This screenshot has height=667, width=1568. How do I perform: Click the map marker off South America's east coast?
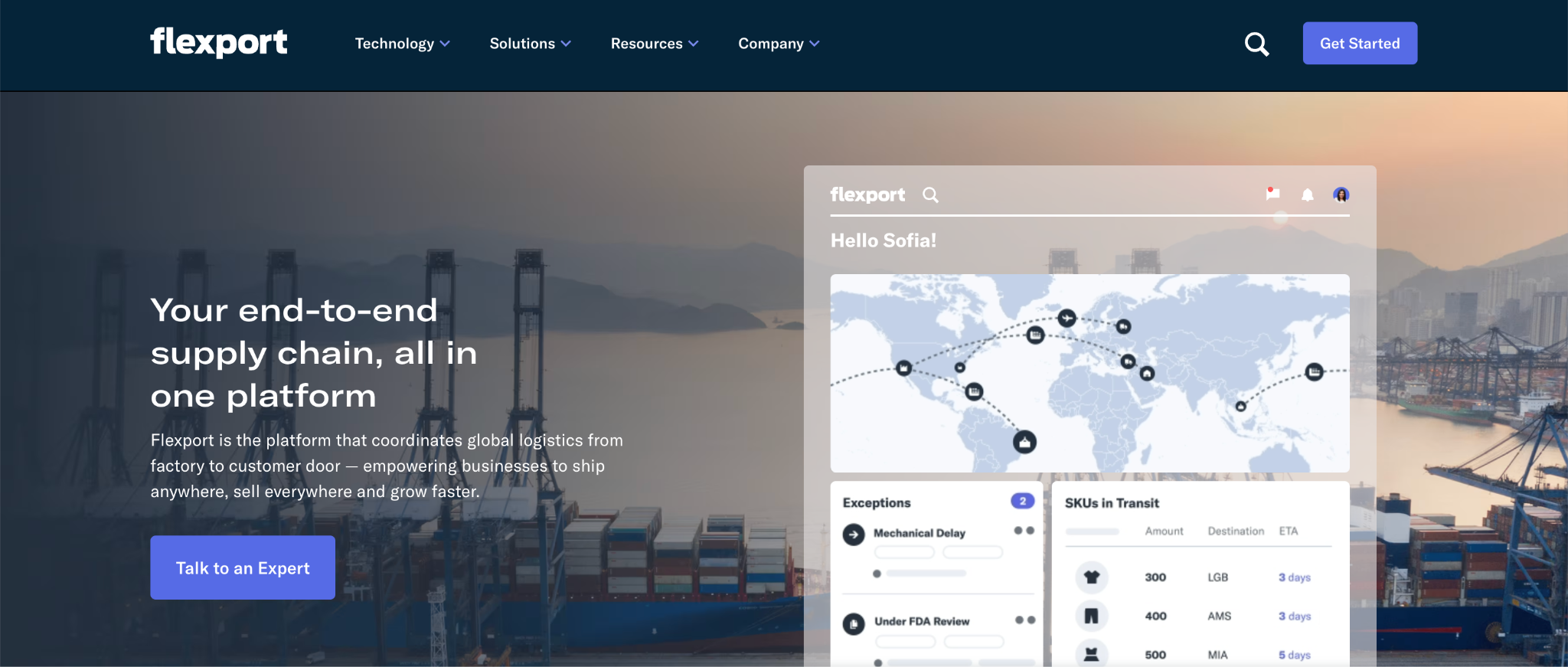click(x=1024, y=442)
